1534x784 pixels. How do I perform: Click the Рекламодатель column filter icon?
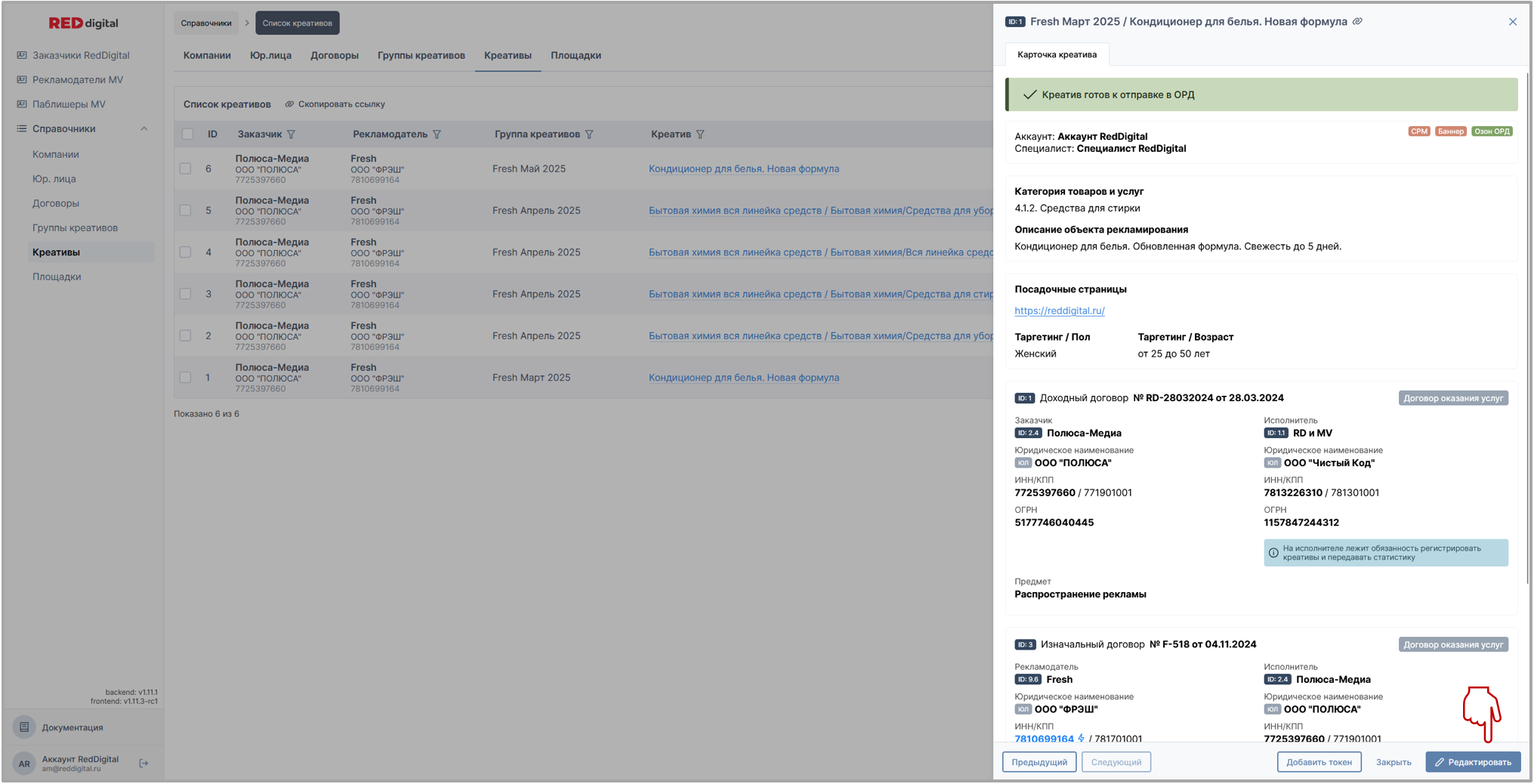(437, 134)
